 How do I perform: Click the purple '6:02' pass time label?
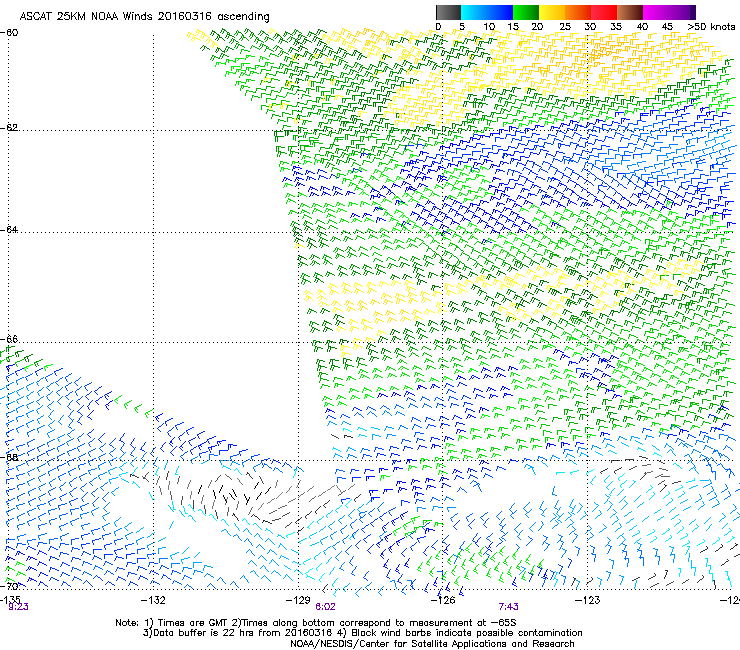[325, 607]
